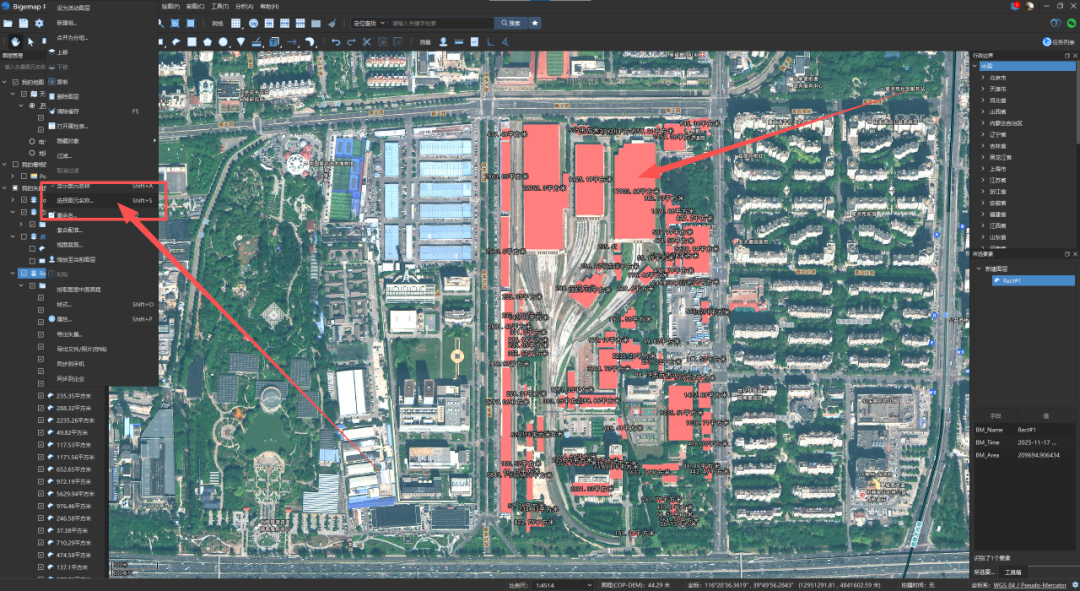
Task: Toggle checkbox for 1171.56平方米 item
Action: 41,457
